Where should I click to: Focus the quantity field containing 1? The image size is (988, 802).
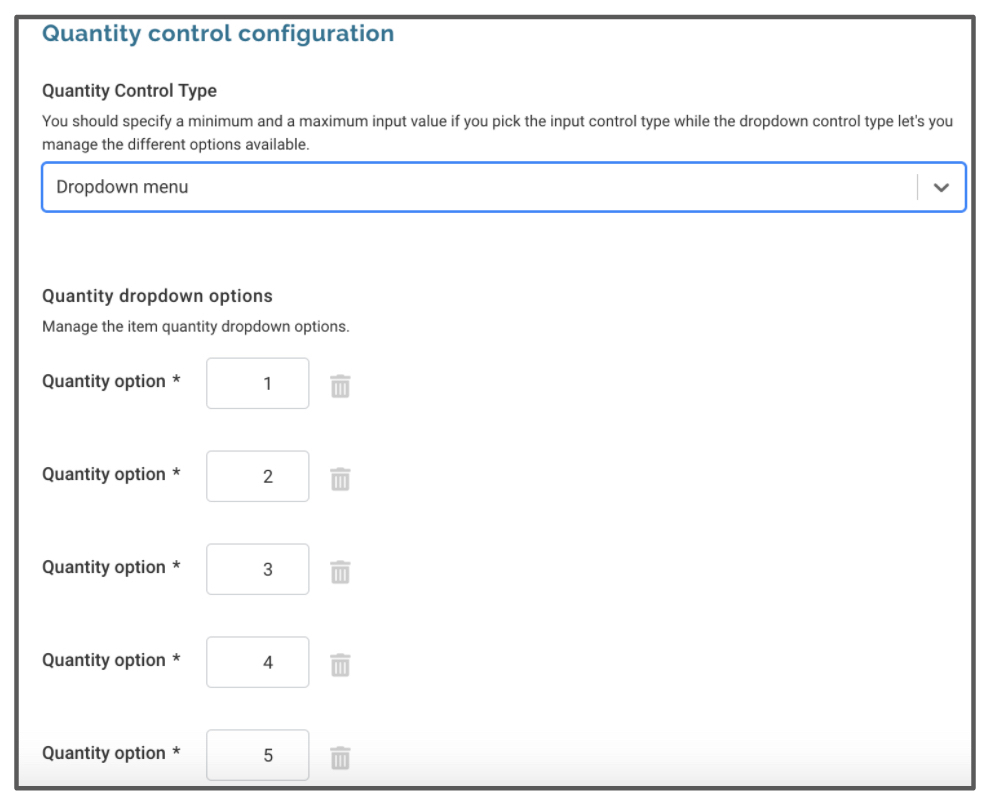pos(258,383)
